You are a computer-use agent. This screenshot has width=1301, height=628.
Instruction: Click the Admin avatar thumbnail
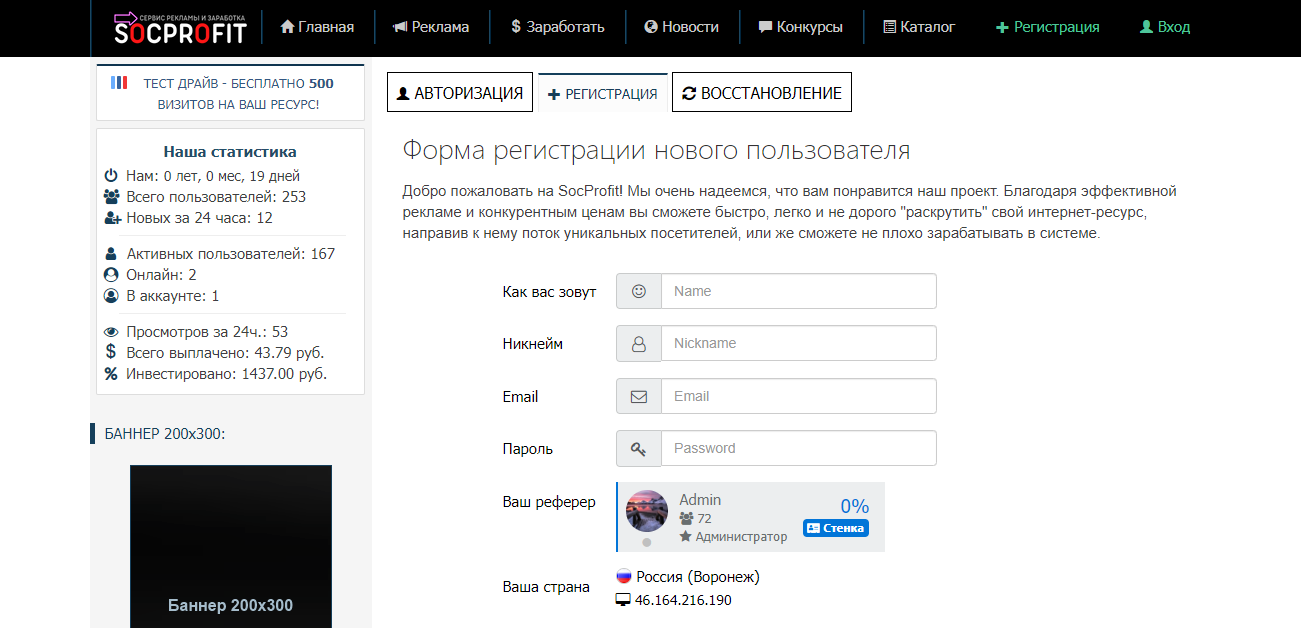pyautogui.click(x=647, y=511)
